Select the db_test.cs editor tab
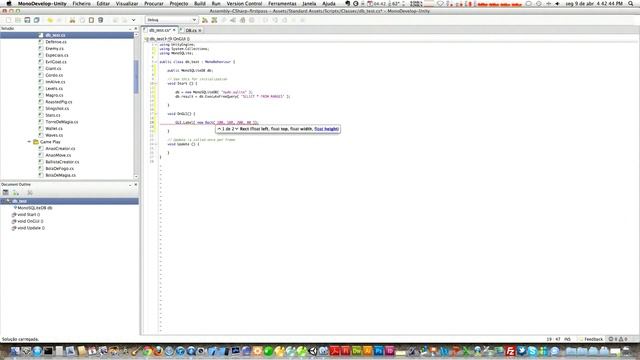 159,31
